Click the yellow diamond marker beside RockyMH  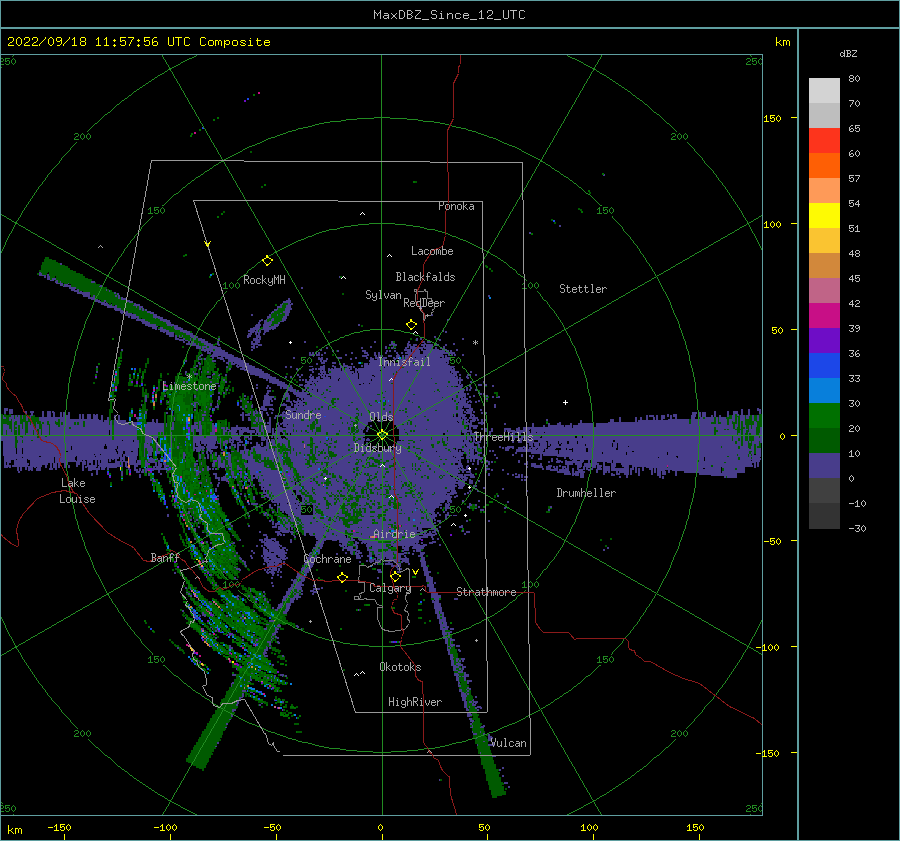(267, 261)
